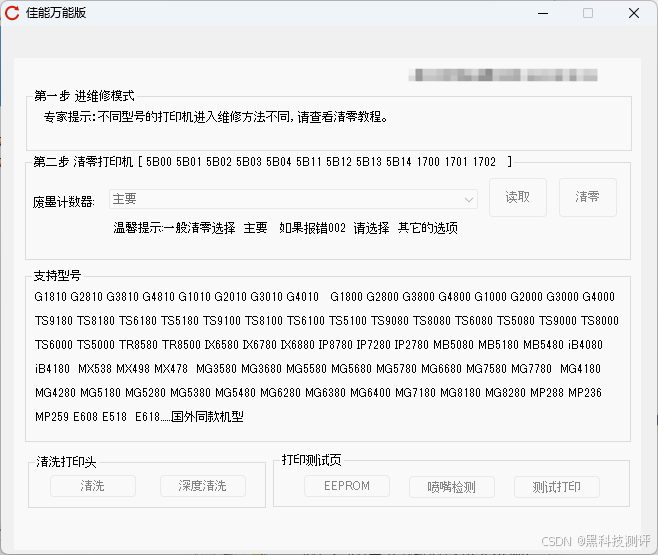Click the G1810 model text

pos(51,297)
